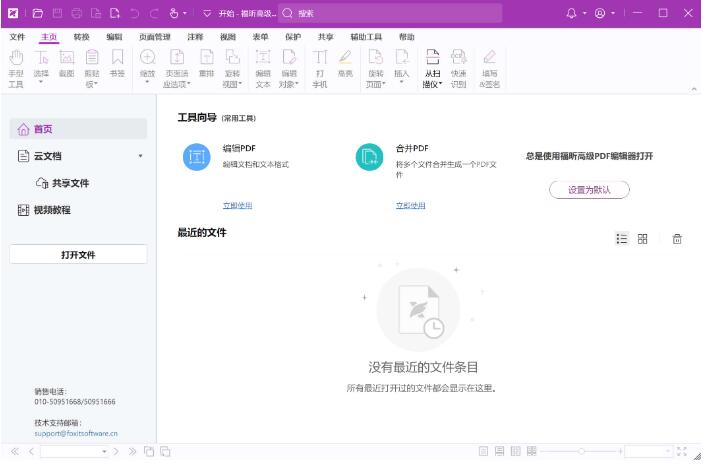Screen dimensions: 703x464
Task: Click Use Now link under Edit PDF (编辑PDF)
Action: (x=238, y=205)
